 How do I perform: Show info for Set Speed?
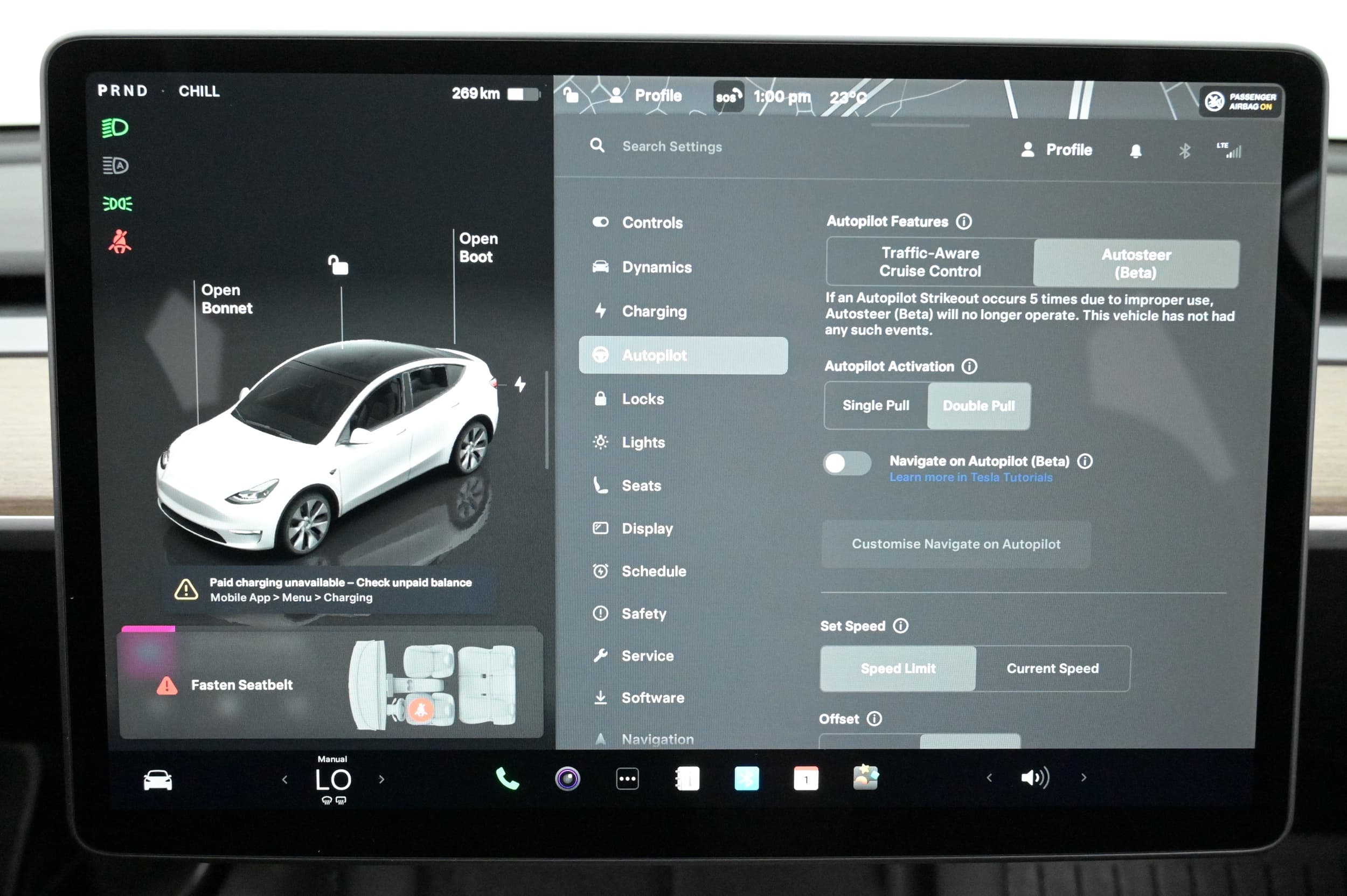click(x=901, y=626)
